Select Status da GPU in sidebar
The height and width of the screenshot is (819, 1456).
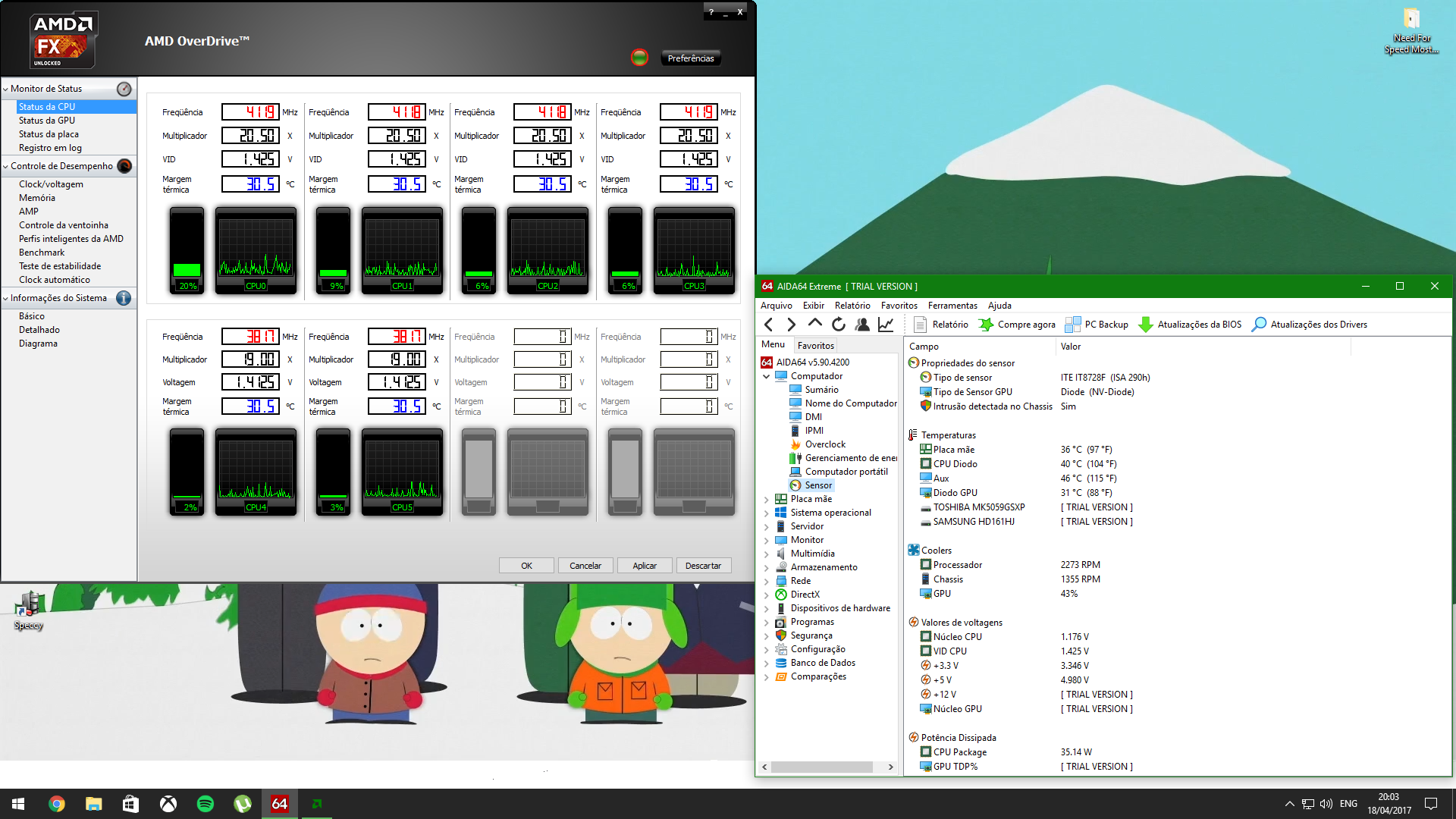pos(47,121)
